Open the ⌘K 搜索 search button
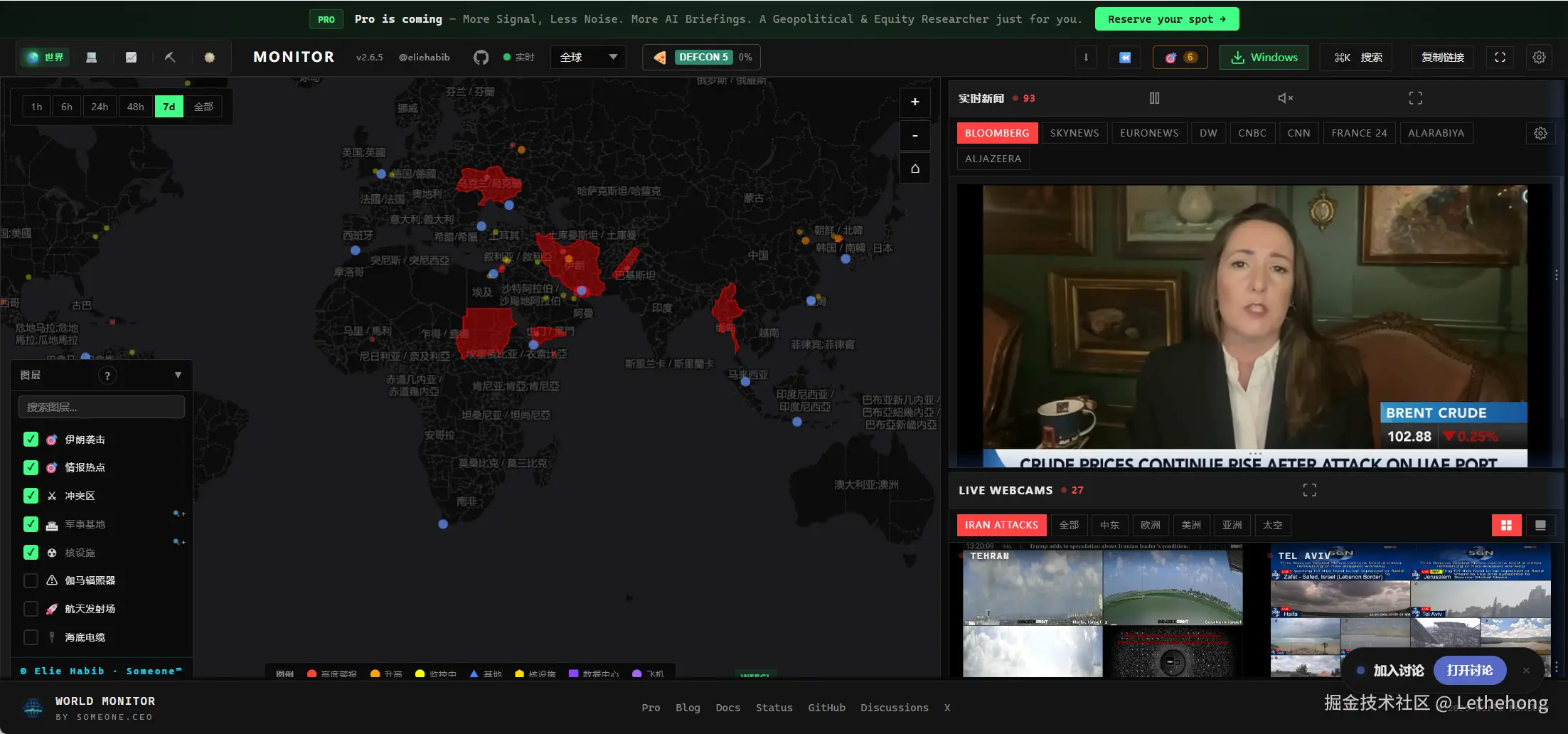1568x734 pixels. 1358,58
